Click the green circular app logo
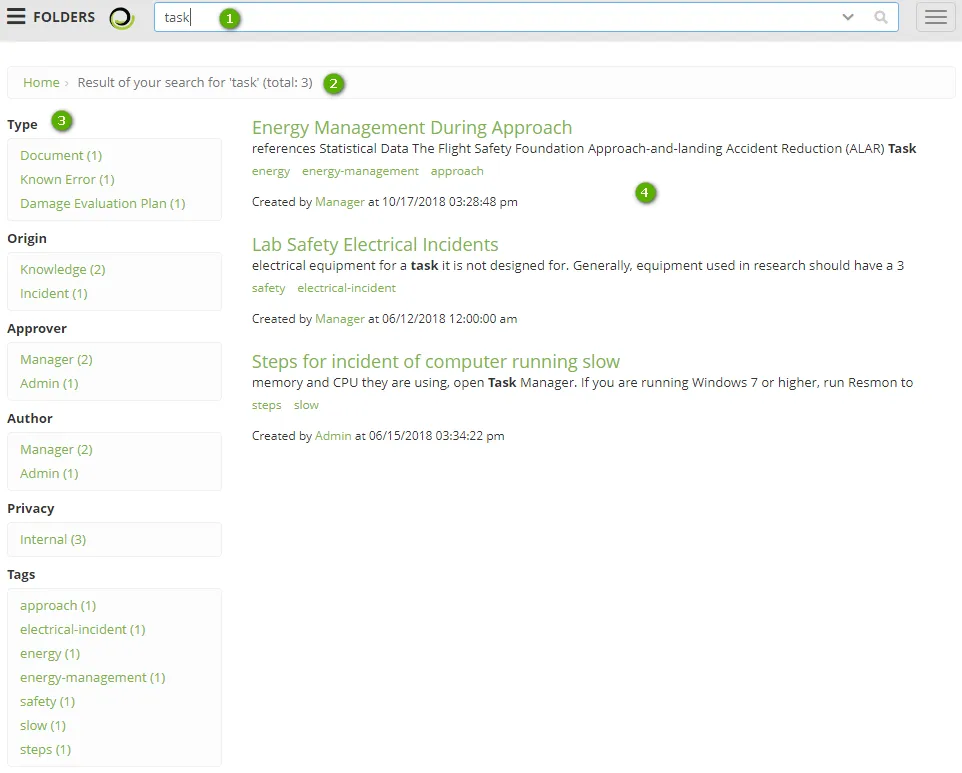 [x=121, y=18]
